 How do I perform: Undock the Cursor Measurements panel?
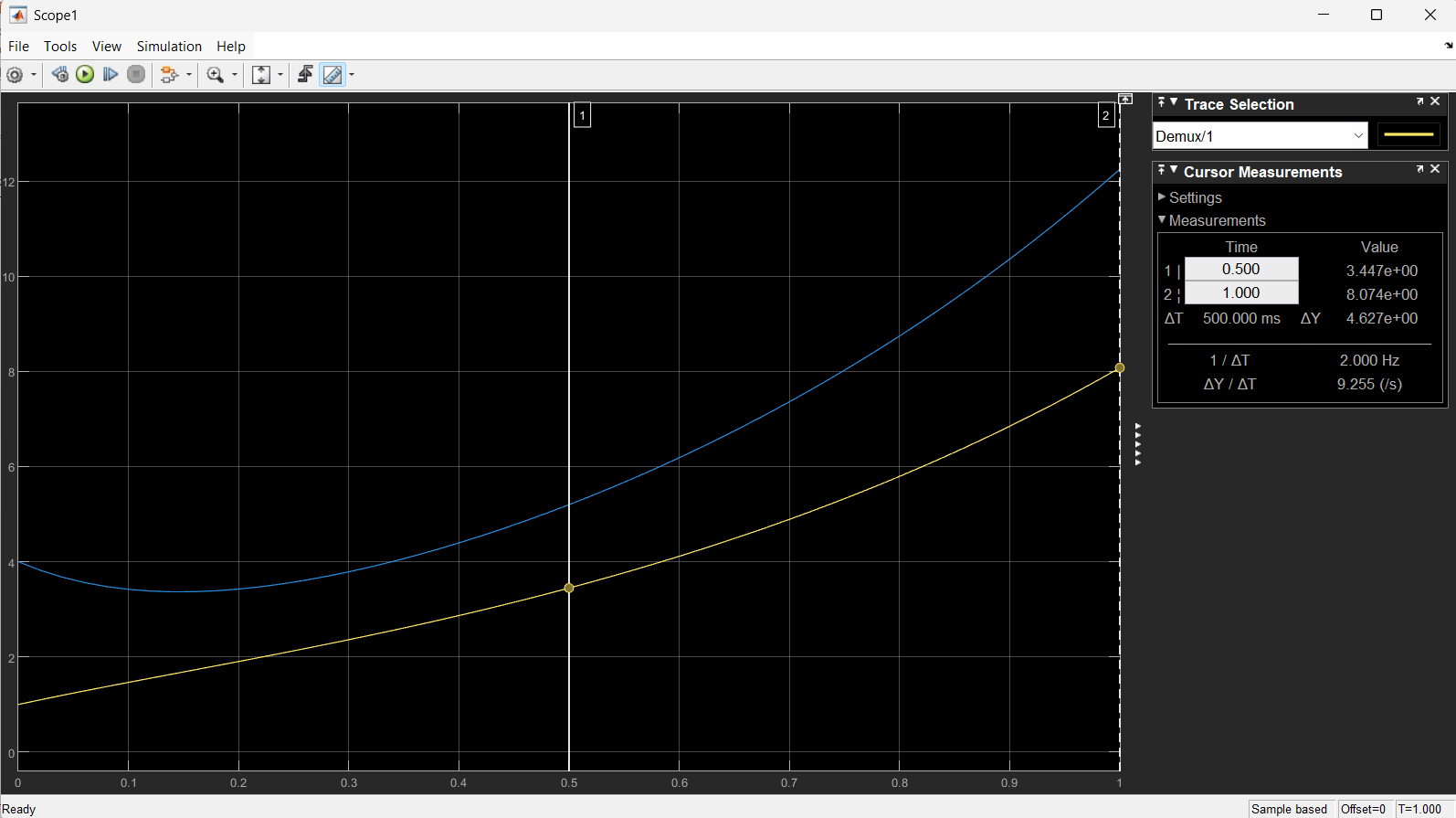point(1420,169)
